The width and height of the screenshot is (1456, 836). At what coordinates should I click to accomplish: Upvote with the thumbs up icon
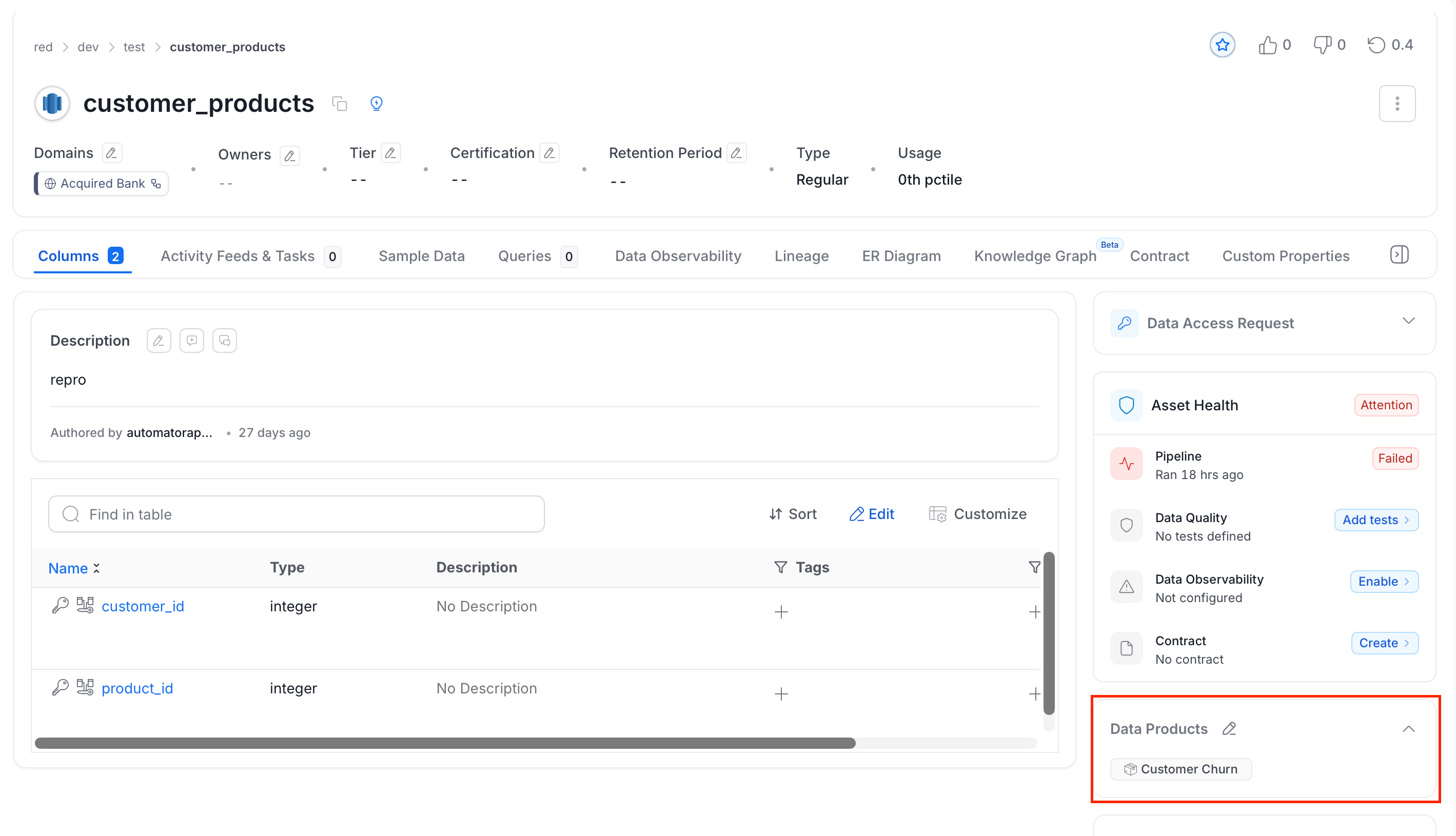click(x=1267, y=45)
